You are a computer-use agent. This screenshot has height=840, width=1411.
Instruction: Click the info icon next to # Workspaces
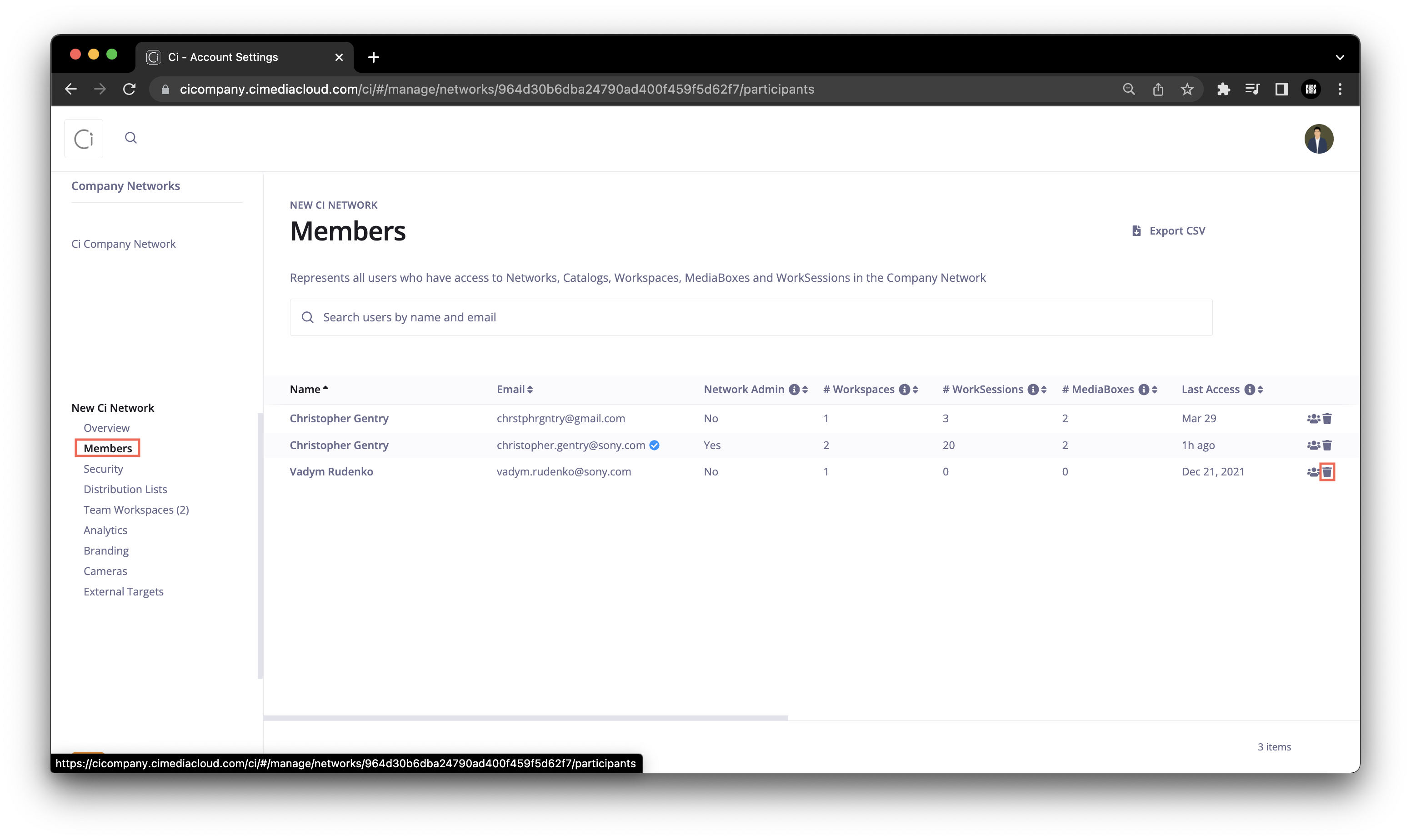(904, 390)
